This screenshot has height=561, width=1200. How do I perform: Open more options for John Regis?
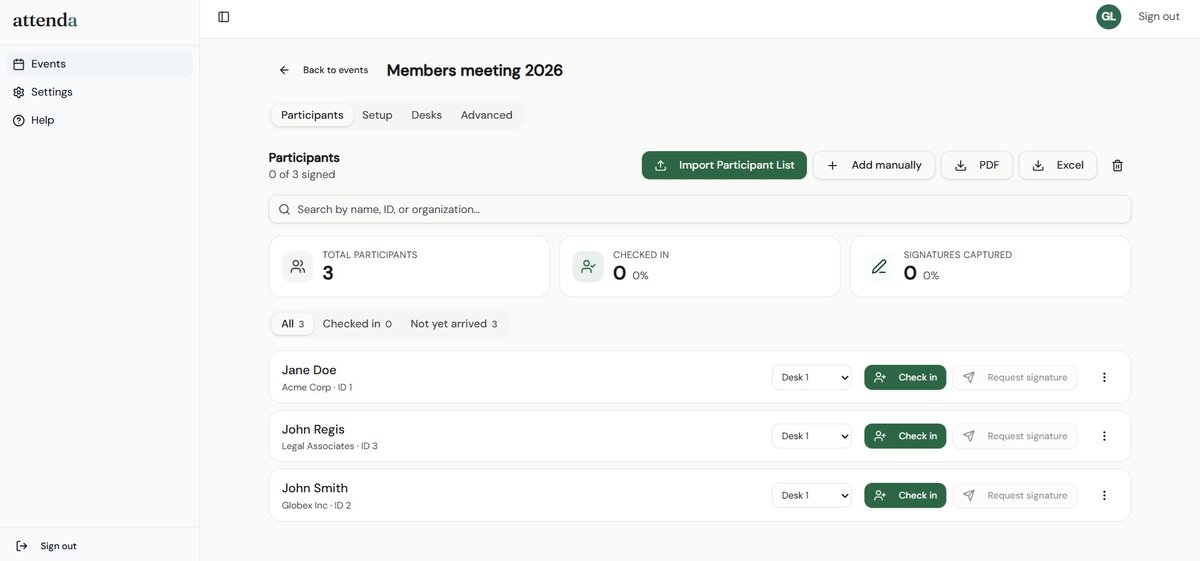click(1104, 436)
